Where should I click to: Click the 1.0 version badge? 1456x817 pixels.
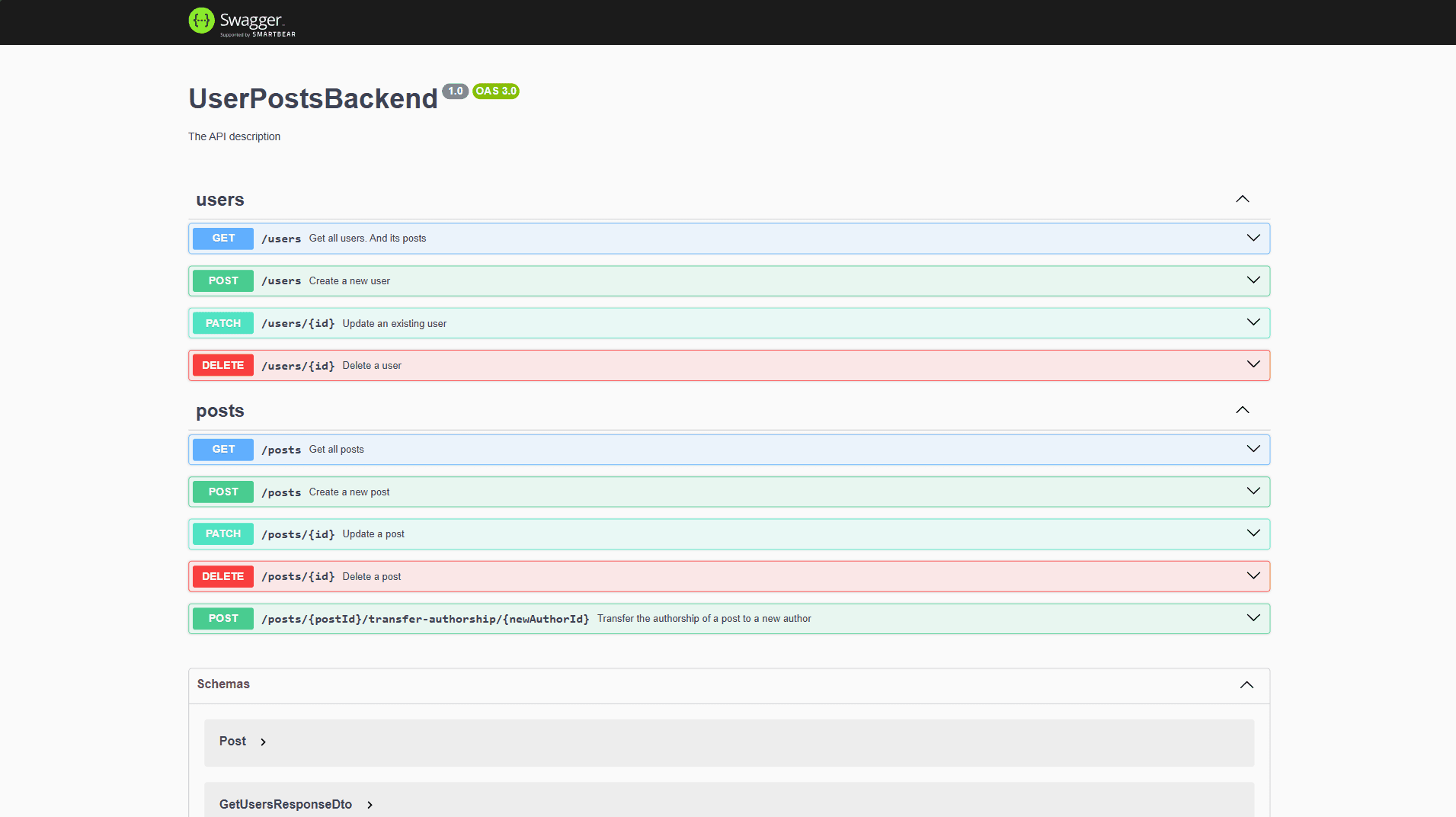[x=456, y=91]
